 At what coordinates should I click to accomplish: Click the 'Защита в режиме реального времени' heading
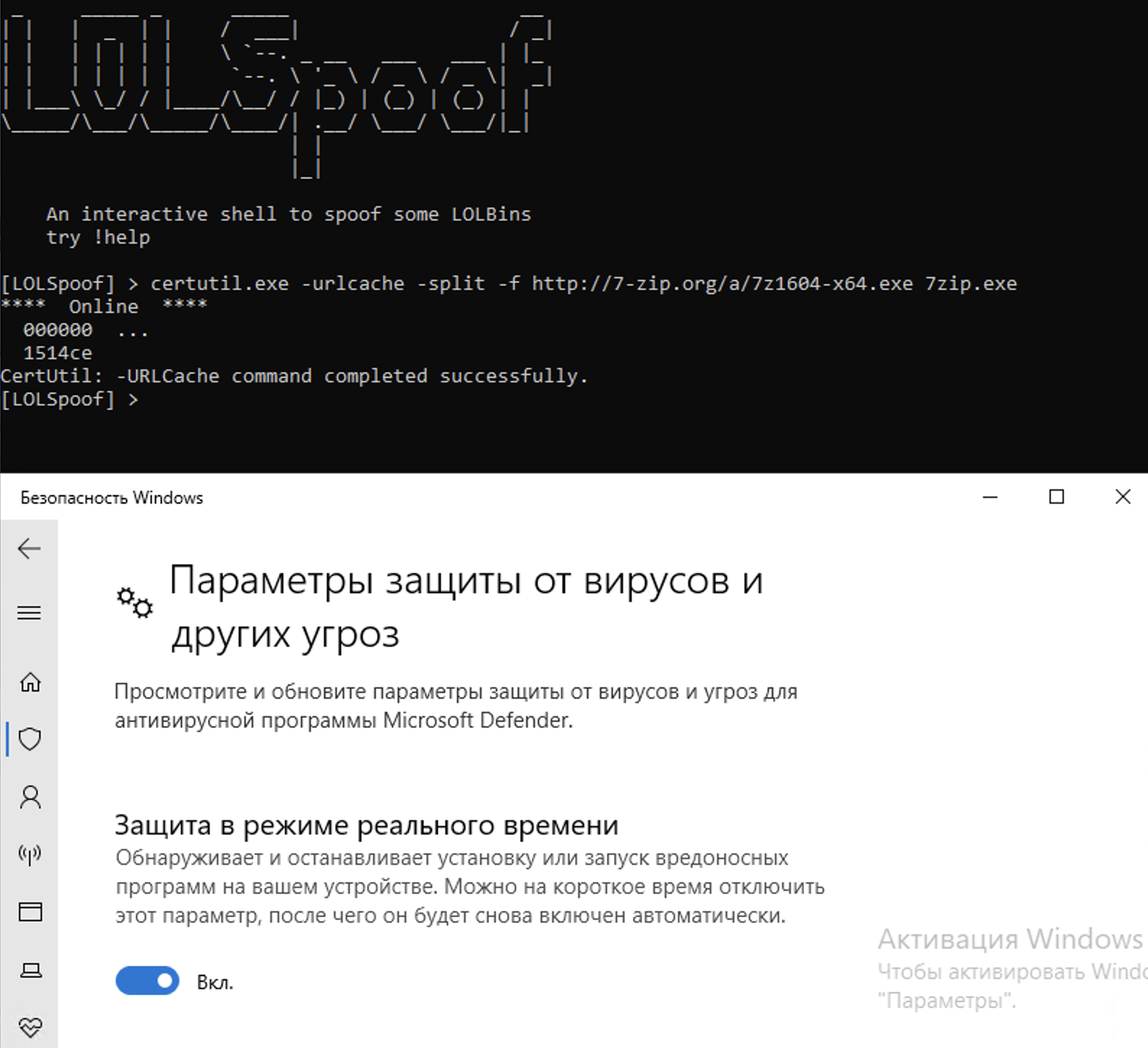[367, 825]
